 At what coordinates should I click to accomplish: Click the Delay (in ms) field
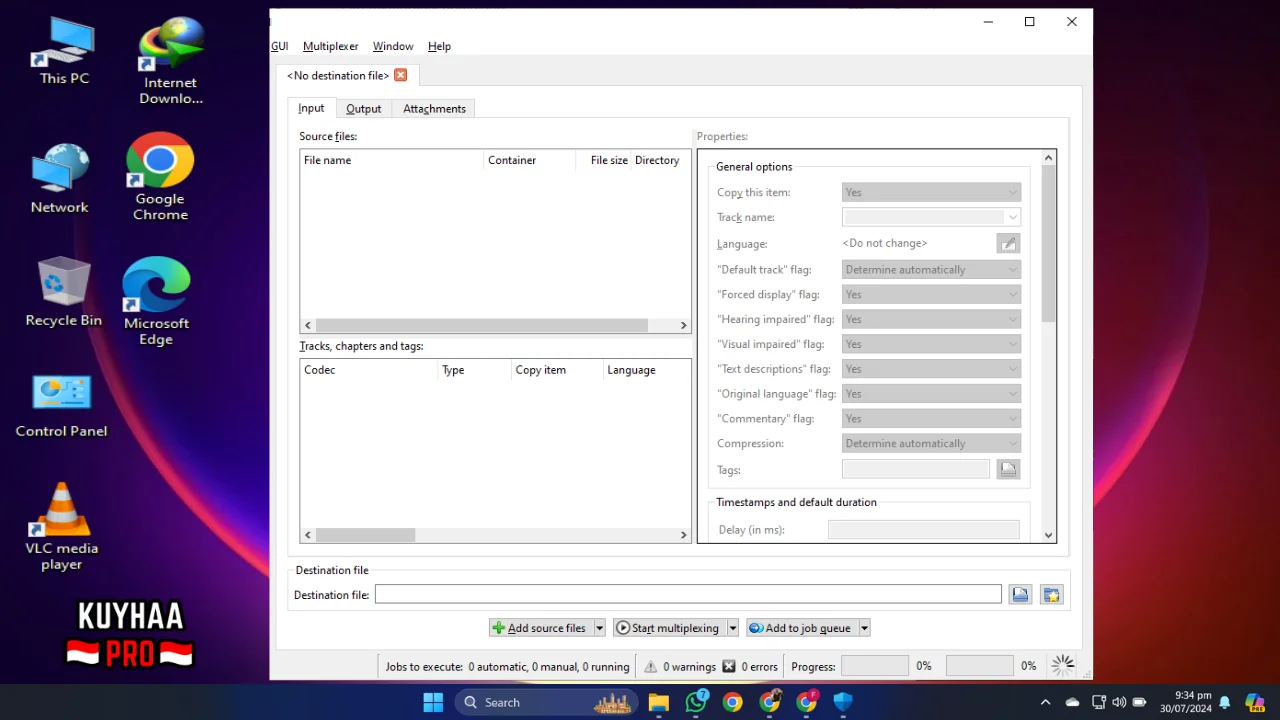click(x=924, y=529)
